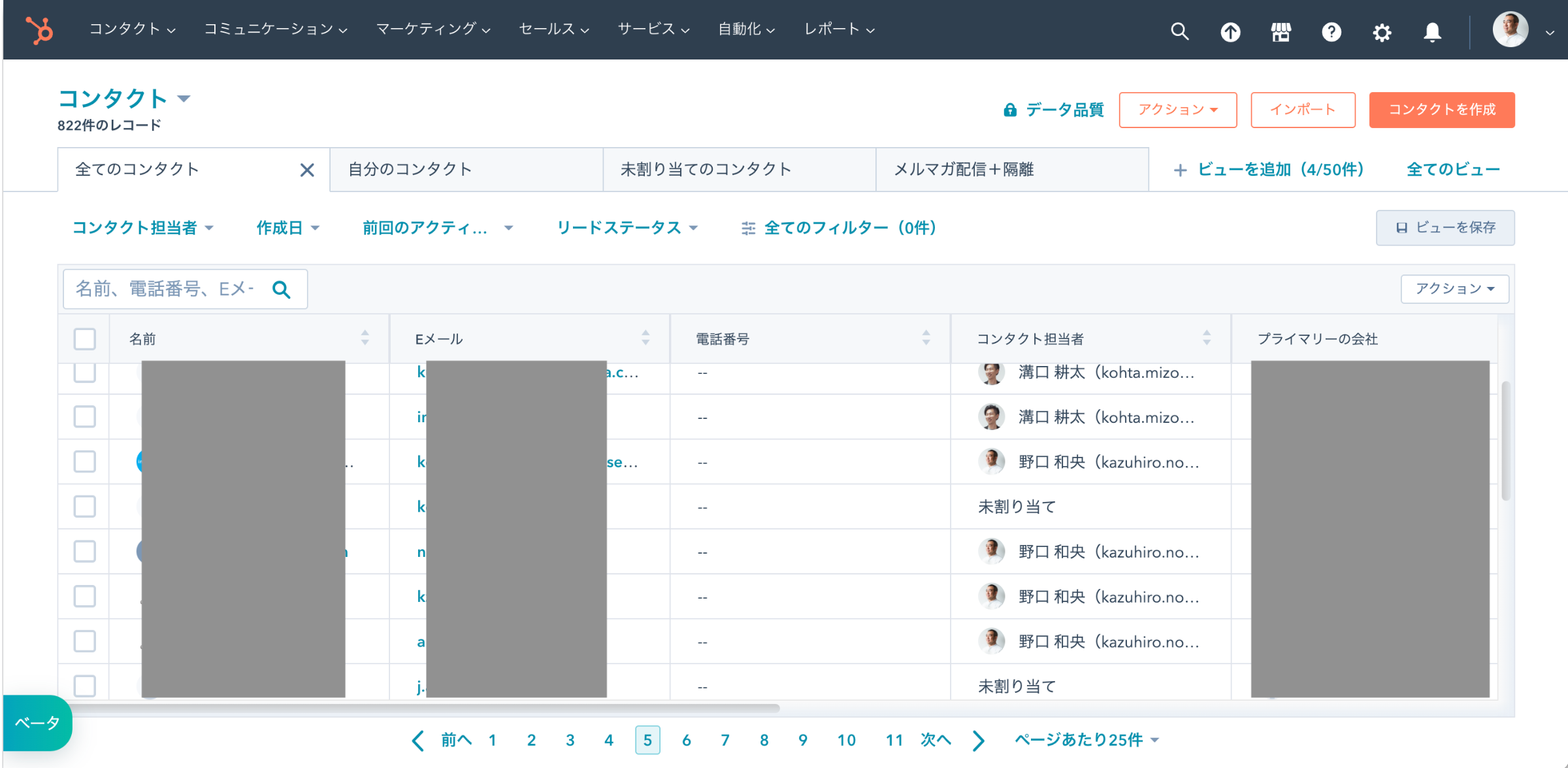Switch to the 未割り当てのコンタクト tab
The width and height of the screenshot is (1568, 768).
point(706,169)
